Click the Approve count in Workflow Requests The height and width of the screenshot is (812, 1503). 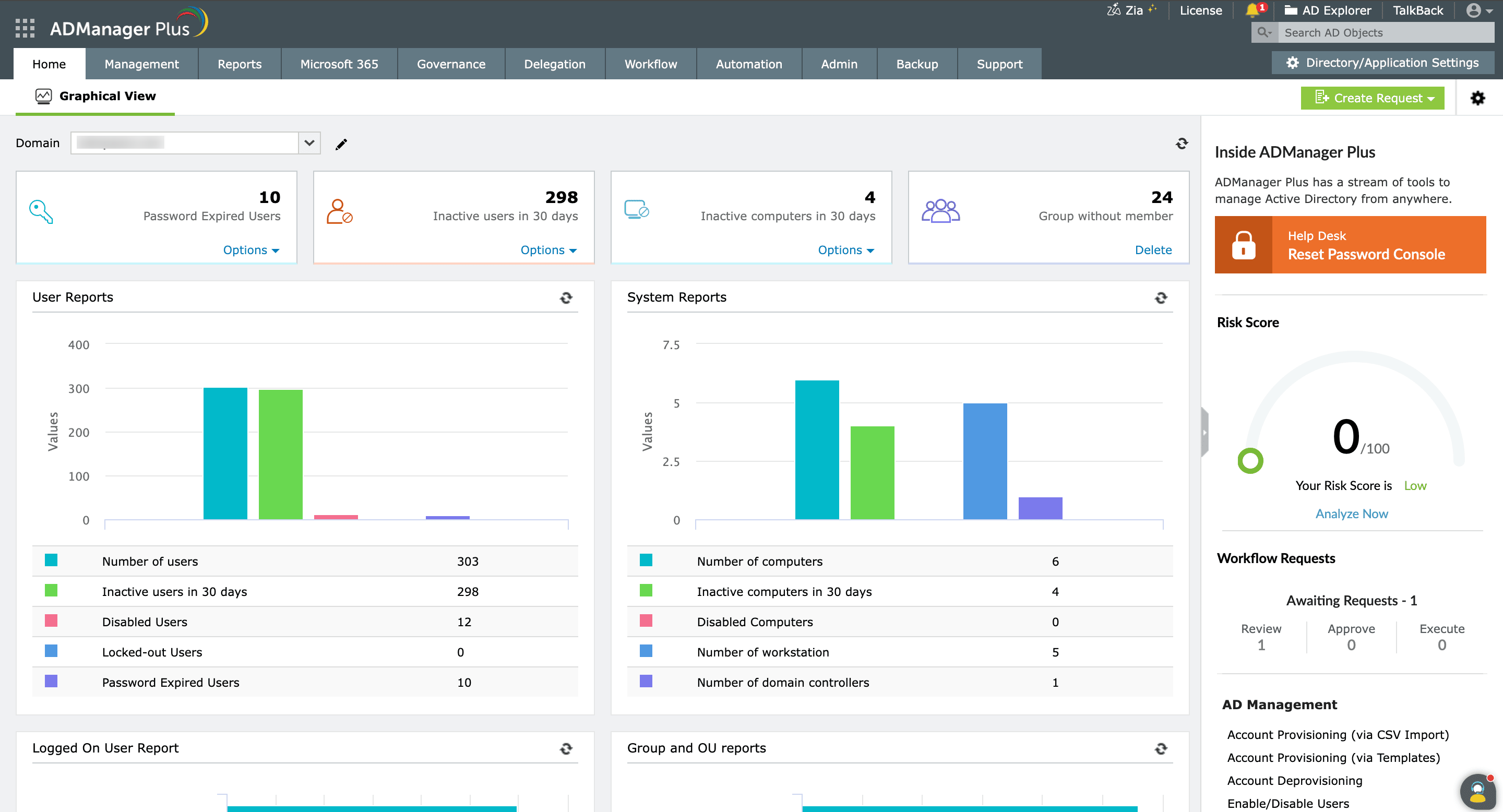point(1351,645)
